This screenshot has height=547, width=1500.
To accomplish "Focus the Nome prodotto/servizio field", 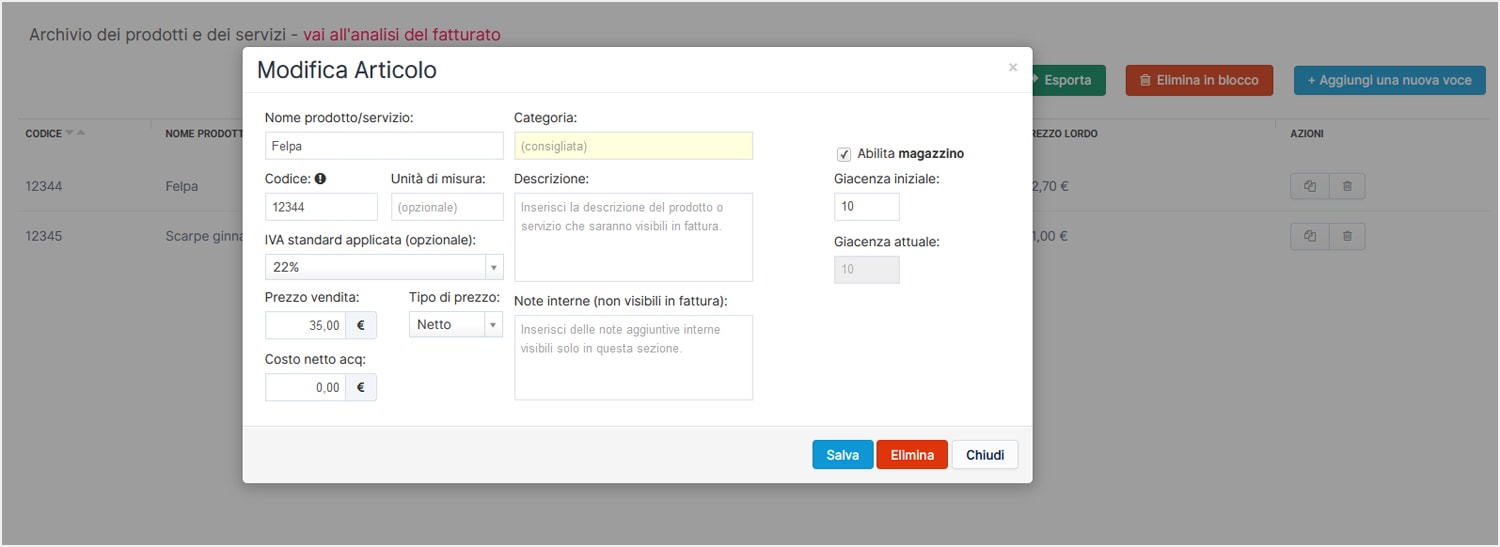I will 384,146.
